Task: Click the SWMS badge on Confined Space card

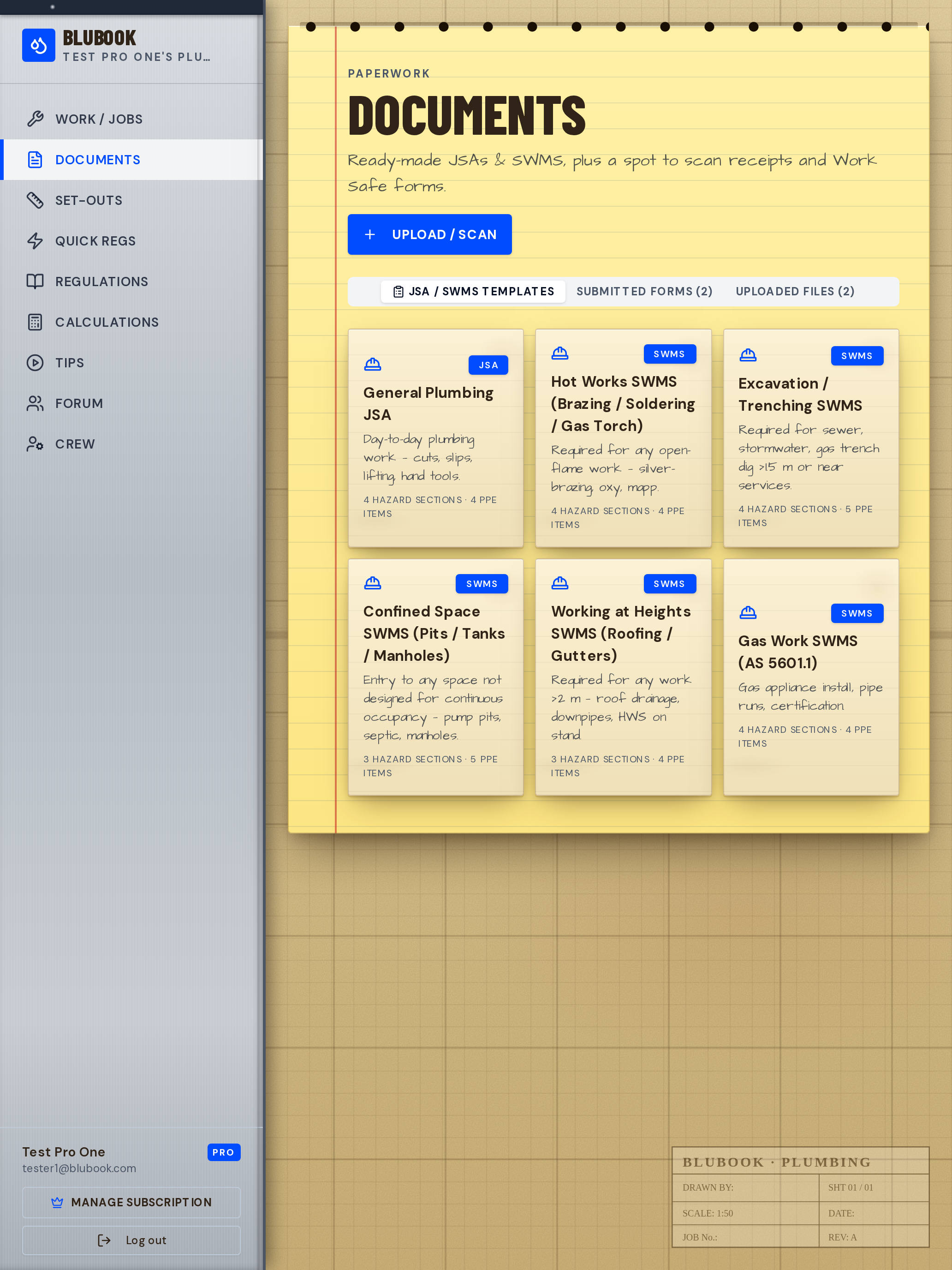Action: tap(482, 584)
